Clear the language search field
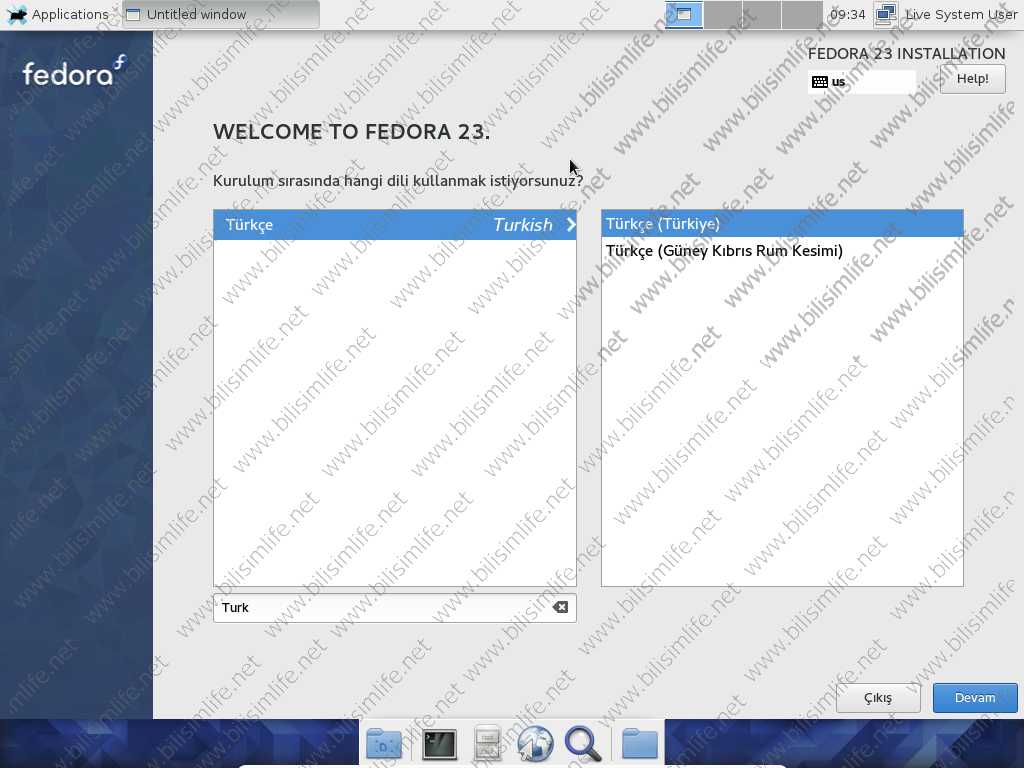The image size is (1024, 768). point(560,607)
